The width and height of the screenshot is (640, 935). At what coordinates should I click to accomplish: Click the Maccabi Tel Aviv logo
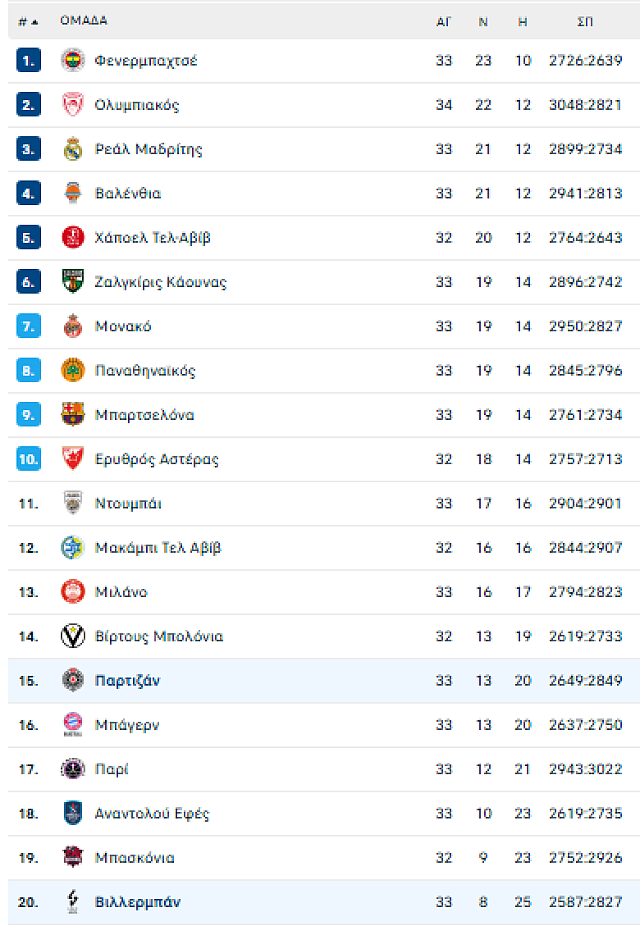(73, 548)
